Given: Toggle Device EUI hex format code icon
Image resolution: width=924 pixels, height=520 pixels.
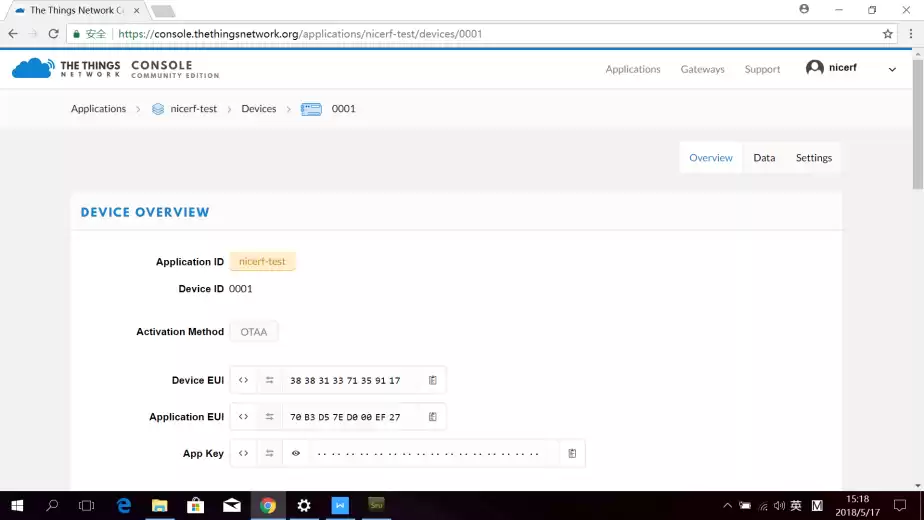Looking at the screenshot, I should pyautogui.click(x=243, y=381).
